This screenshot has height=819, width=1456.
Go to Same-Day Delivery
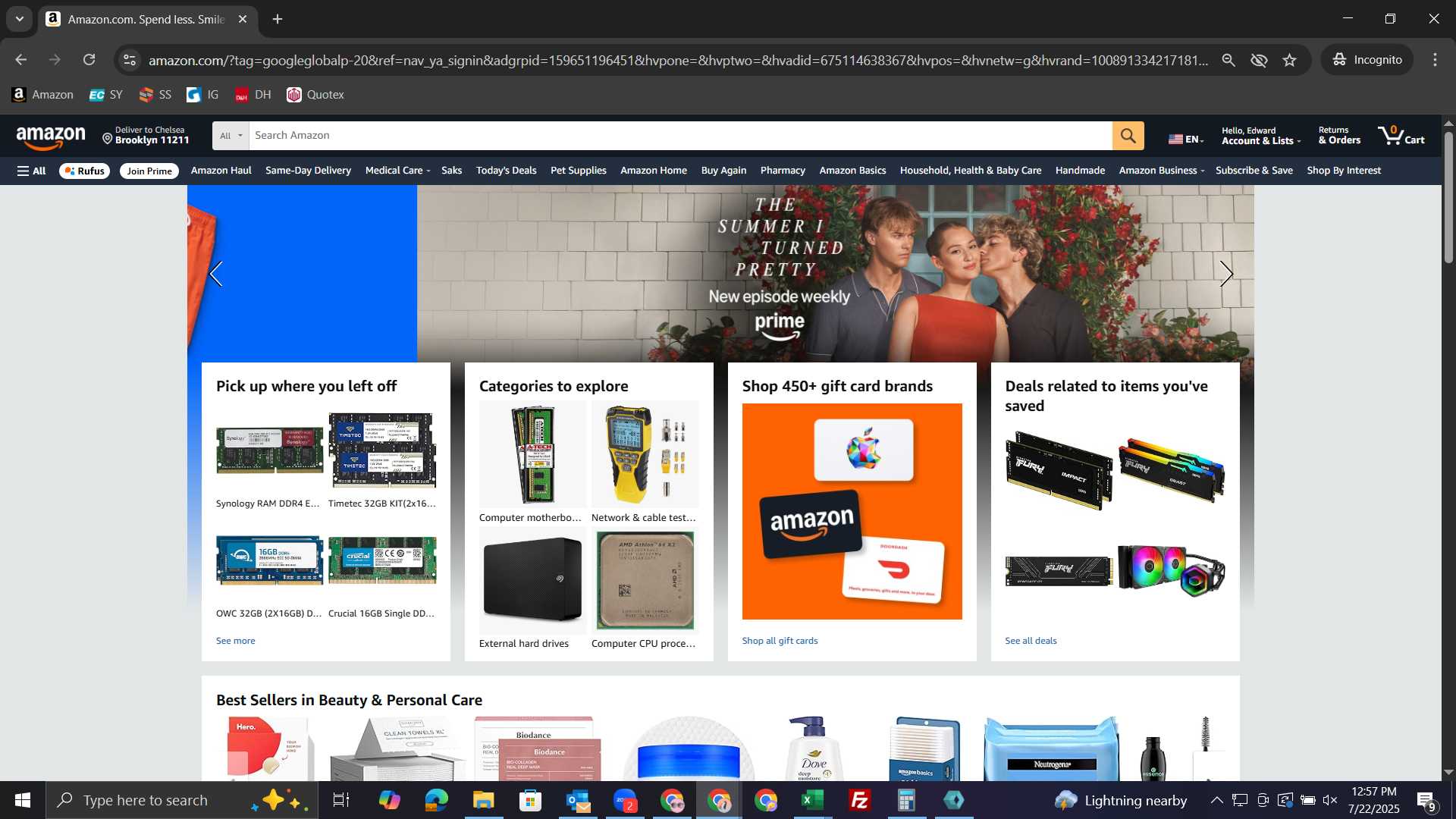click(308, 171)
